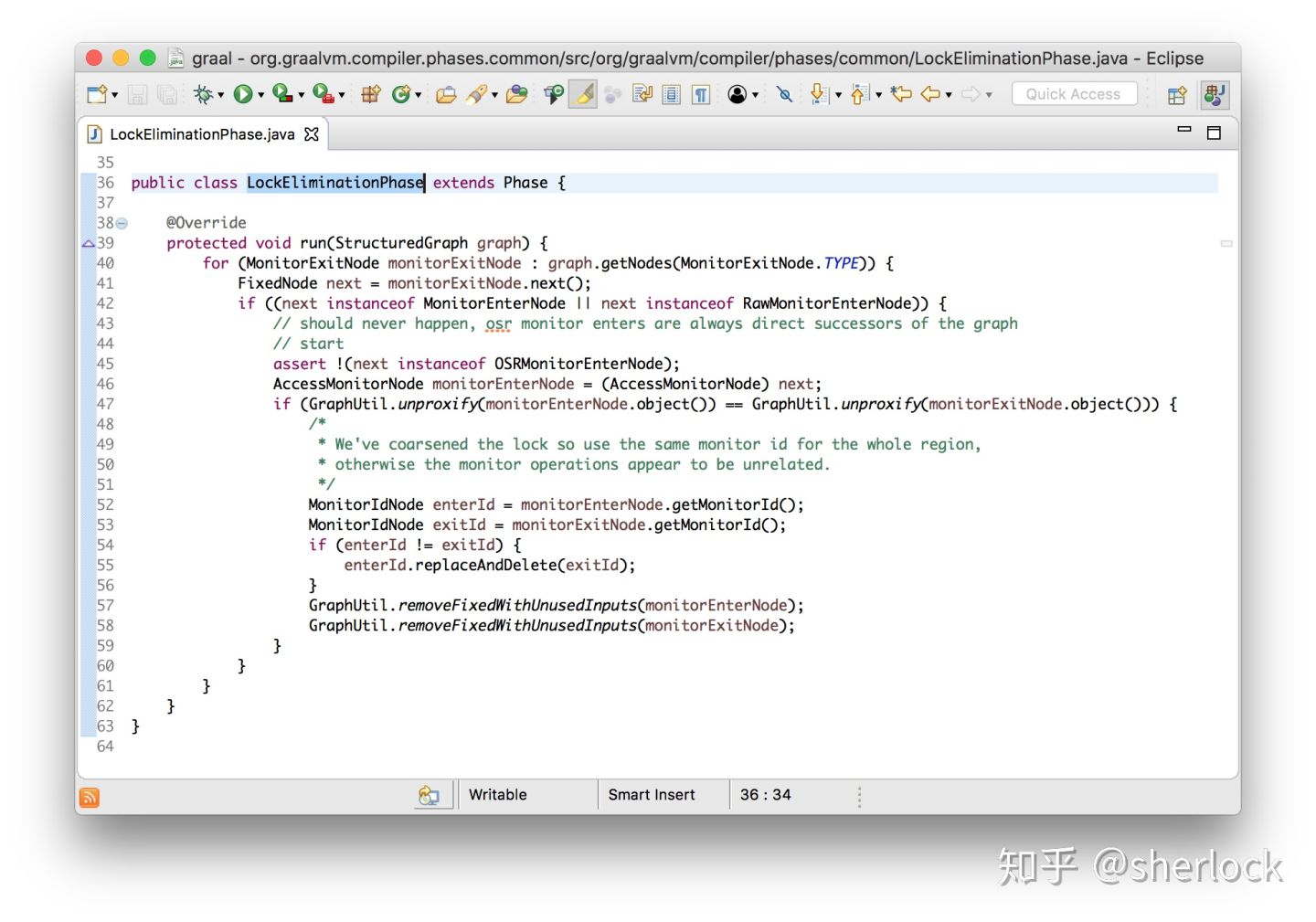1316x922 pixels.
Task: Toggle Mark Occurrences highlighter button
Action: (583, 94)
